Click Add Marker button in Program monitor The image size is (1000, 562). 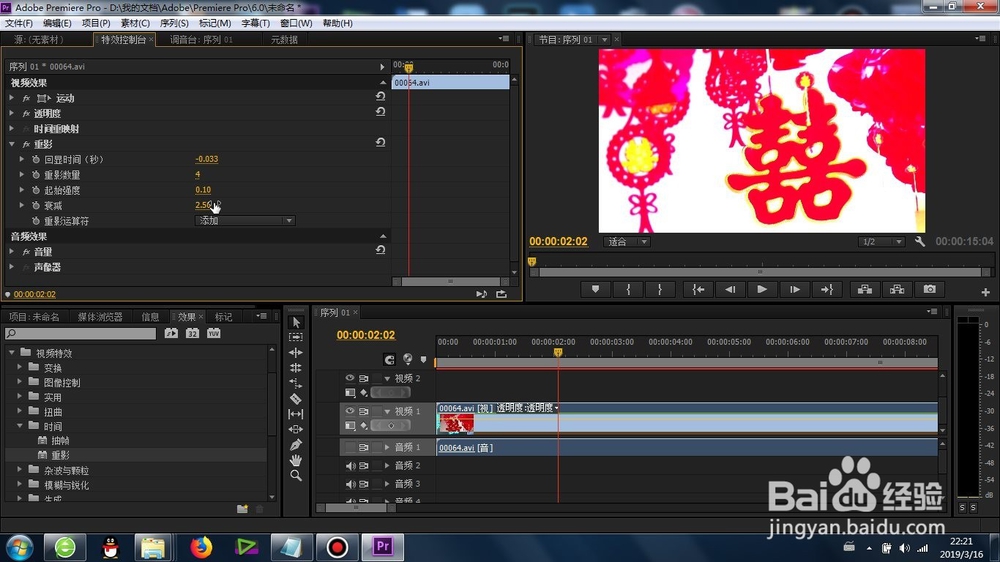tap(596, 290)
